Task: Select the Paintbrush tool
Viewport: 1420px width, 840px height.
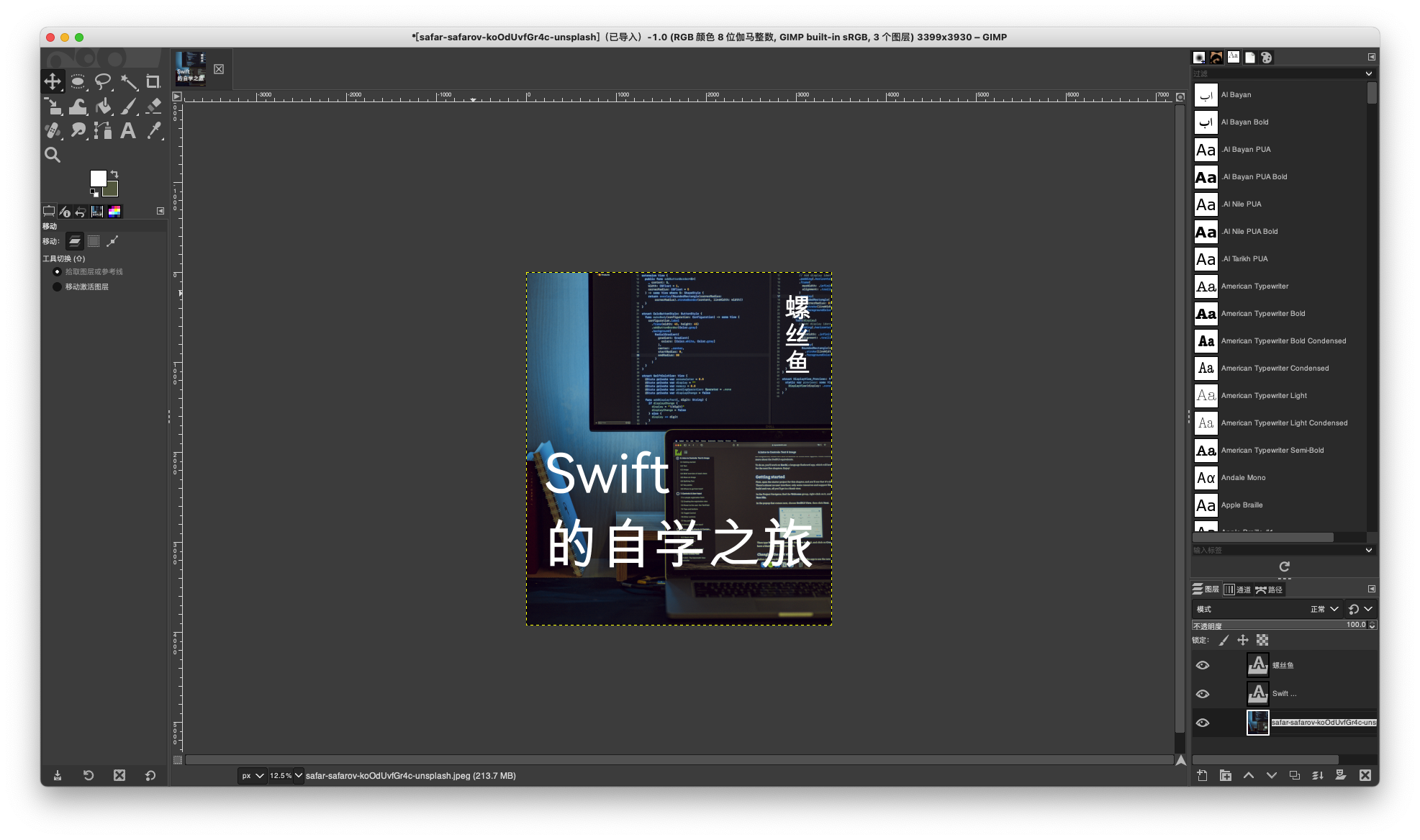Action: coord(129,107)
